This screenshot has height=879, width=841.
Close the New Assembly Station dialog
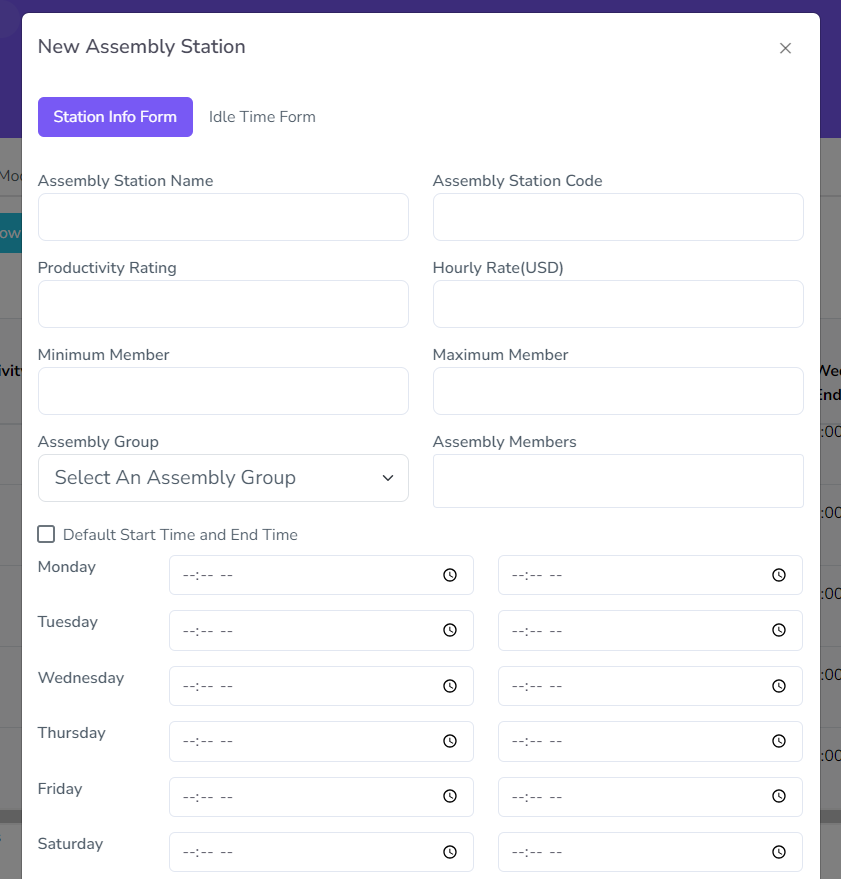tap(785, 48)
